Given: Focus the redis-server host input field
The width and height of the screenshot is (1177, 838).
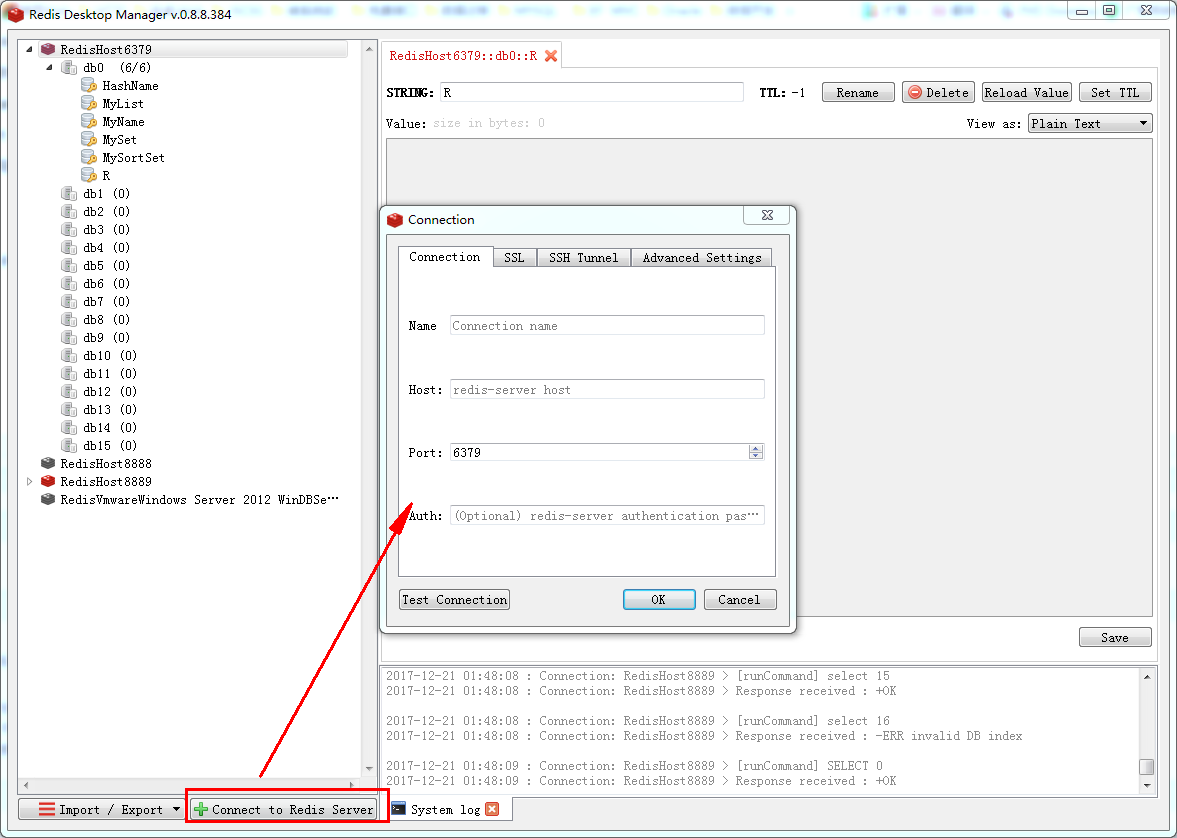Looking at the screenshot, I should pyautogui.click(x=607, y=390).
